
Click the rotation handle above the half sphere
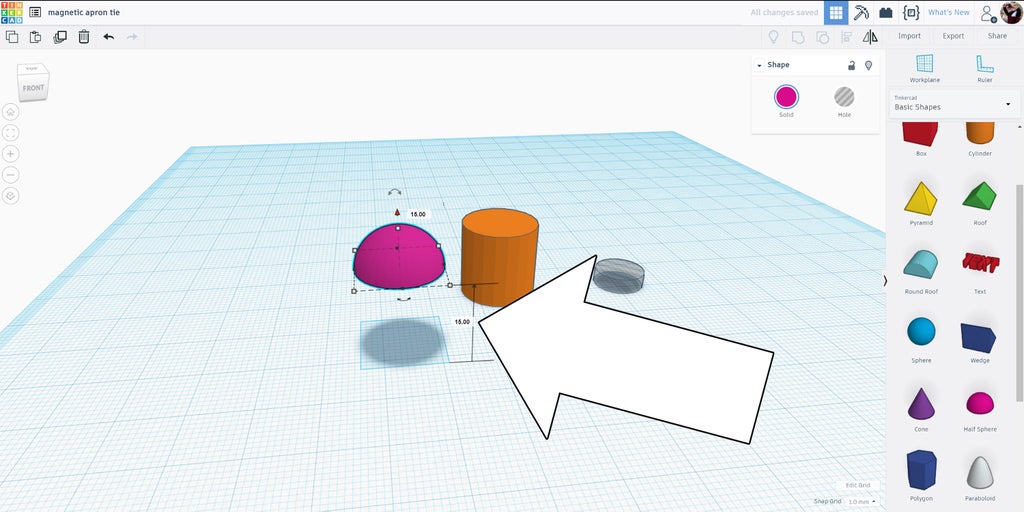pos(394,193)
